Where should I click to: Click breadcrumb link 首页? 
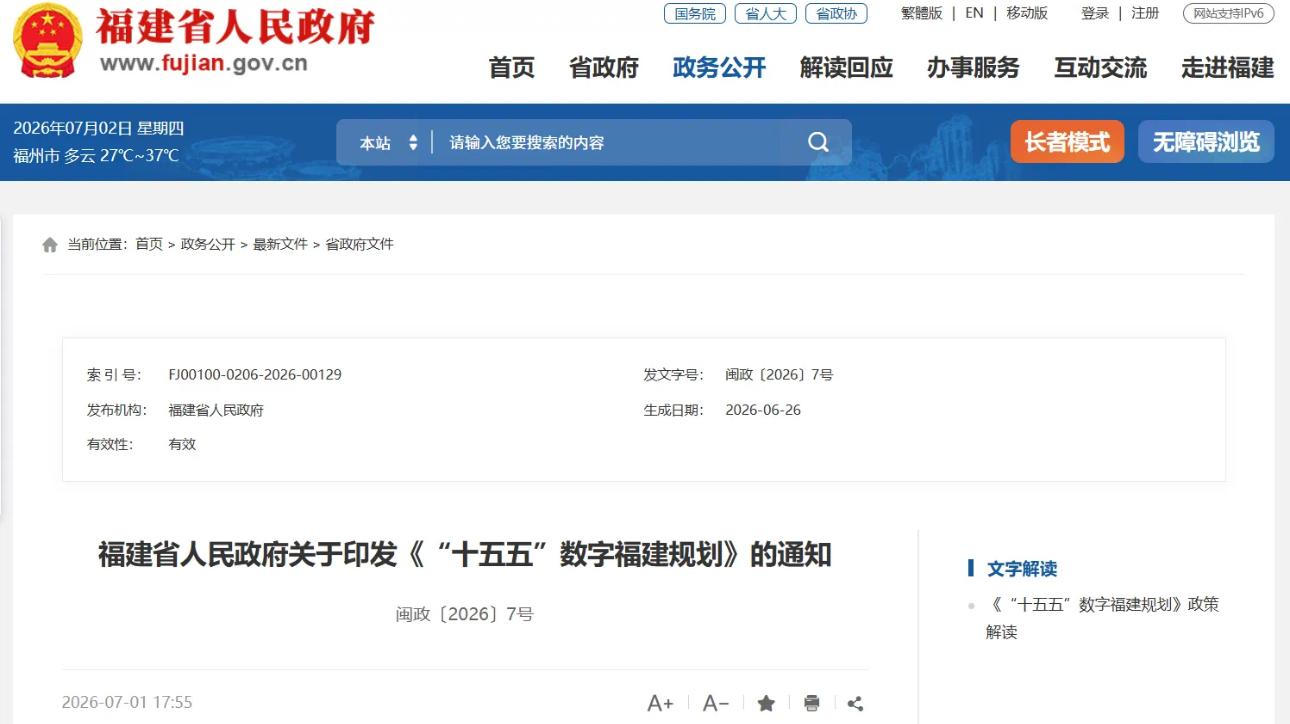149,245
